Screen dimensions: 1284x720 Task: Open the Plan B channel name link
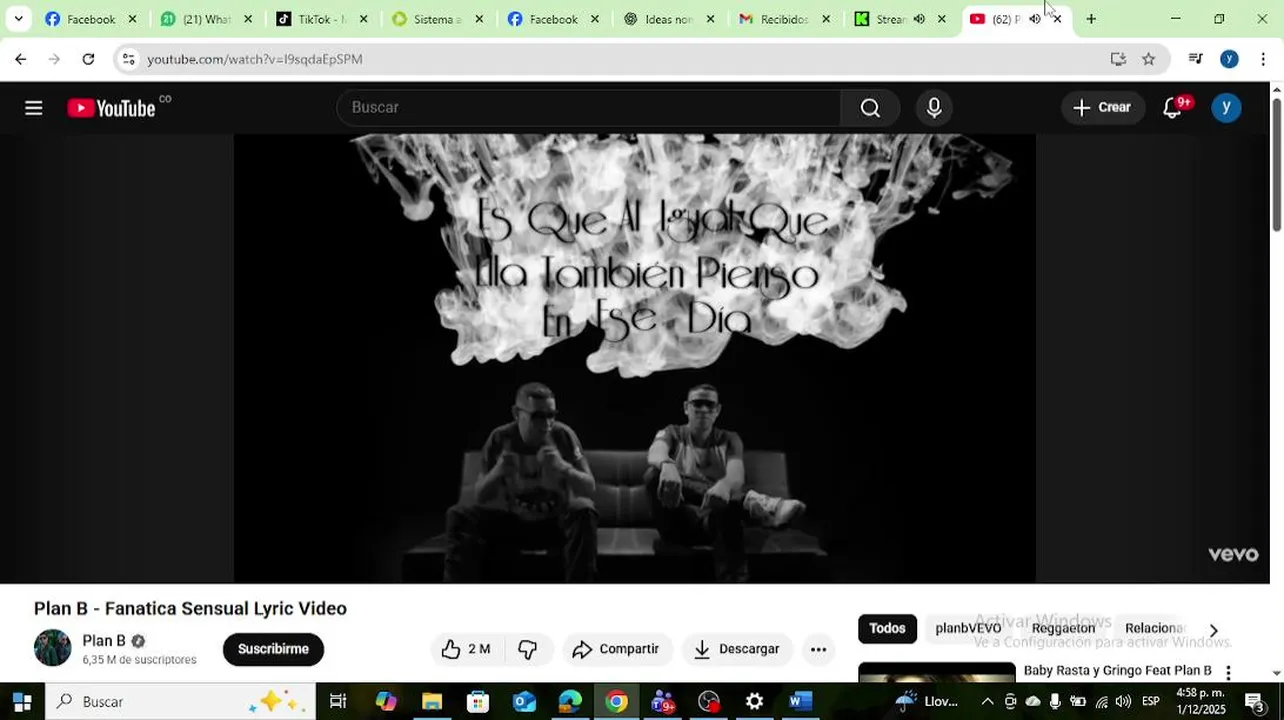tap(104, 641)
